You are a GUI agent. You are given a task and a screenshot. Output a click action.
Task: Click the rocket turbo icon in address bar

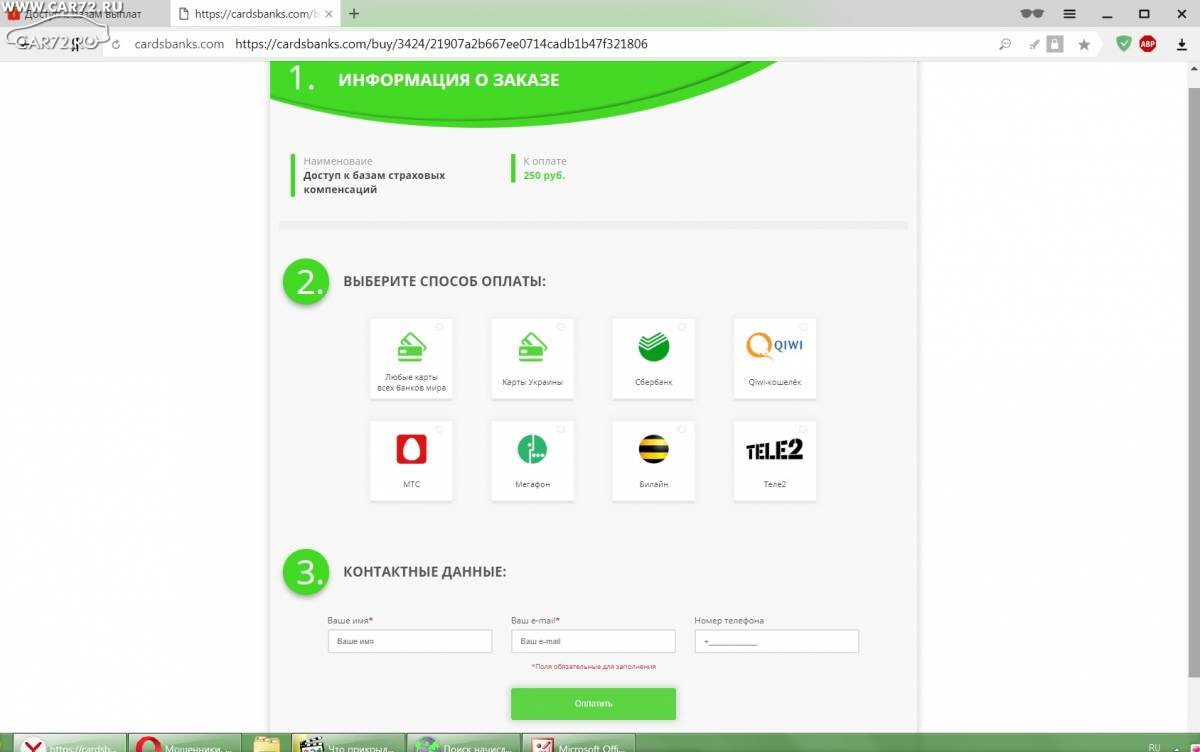click(1035, 44)
